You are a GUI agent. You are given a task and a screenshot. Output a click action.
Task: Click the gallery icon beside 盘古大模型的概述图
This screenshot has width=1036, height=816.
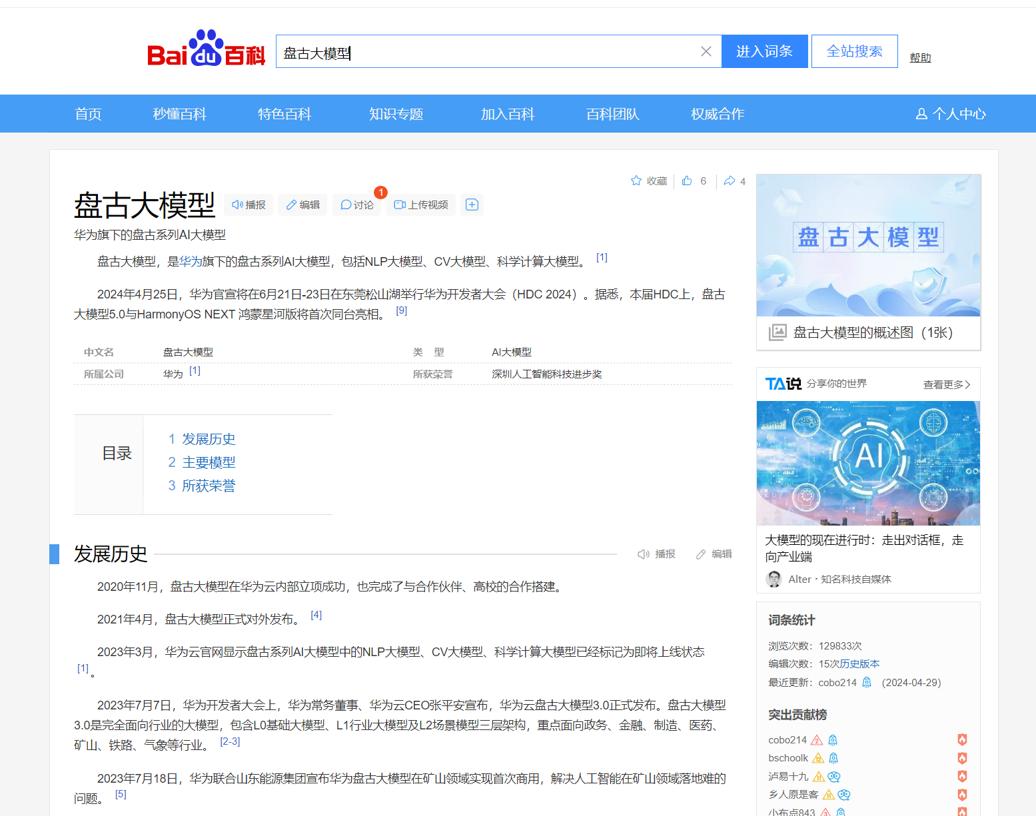[778, 332]
